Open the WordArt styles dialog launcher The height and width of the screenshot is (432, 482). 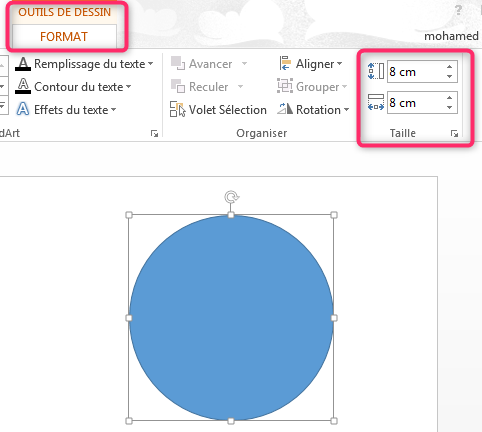pos(154,134)
